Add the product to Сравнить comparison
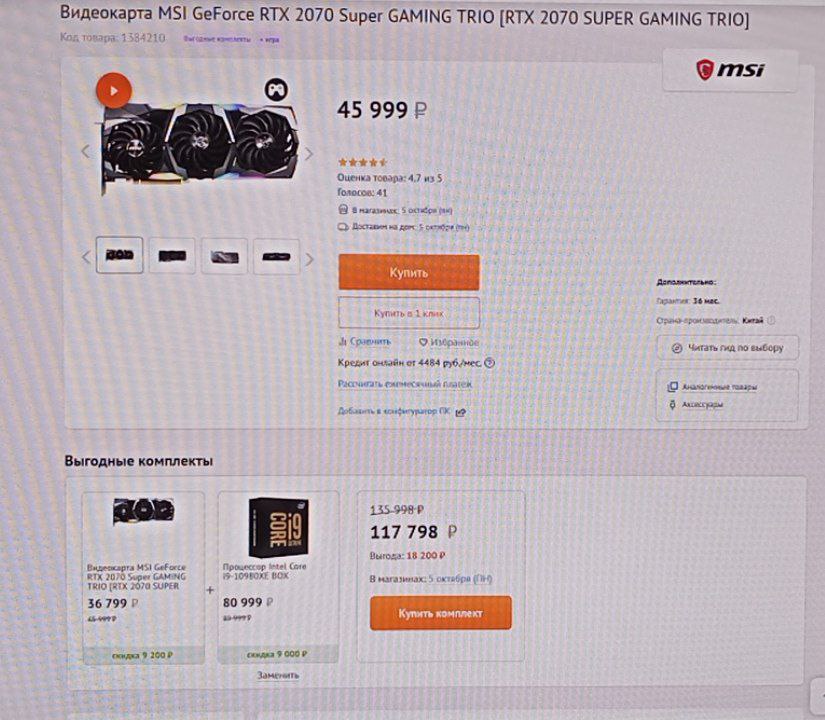This screenshot has width=825, height=720. (x=365, y=342)
